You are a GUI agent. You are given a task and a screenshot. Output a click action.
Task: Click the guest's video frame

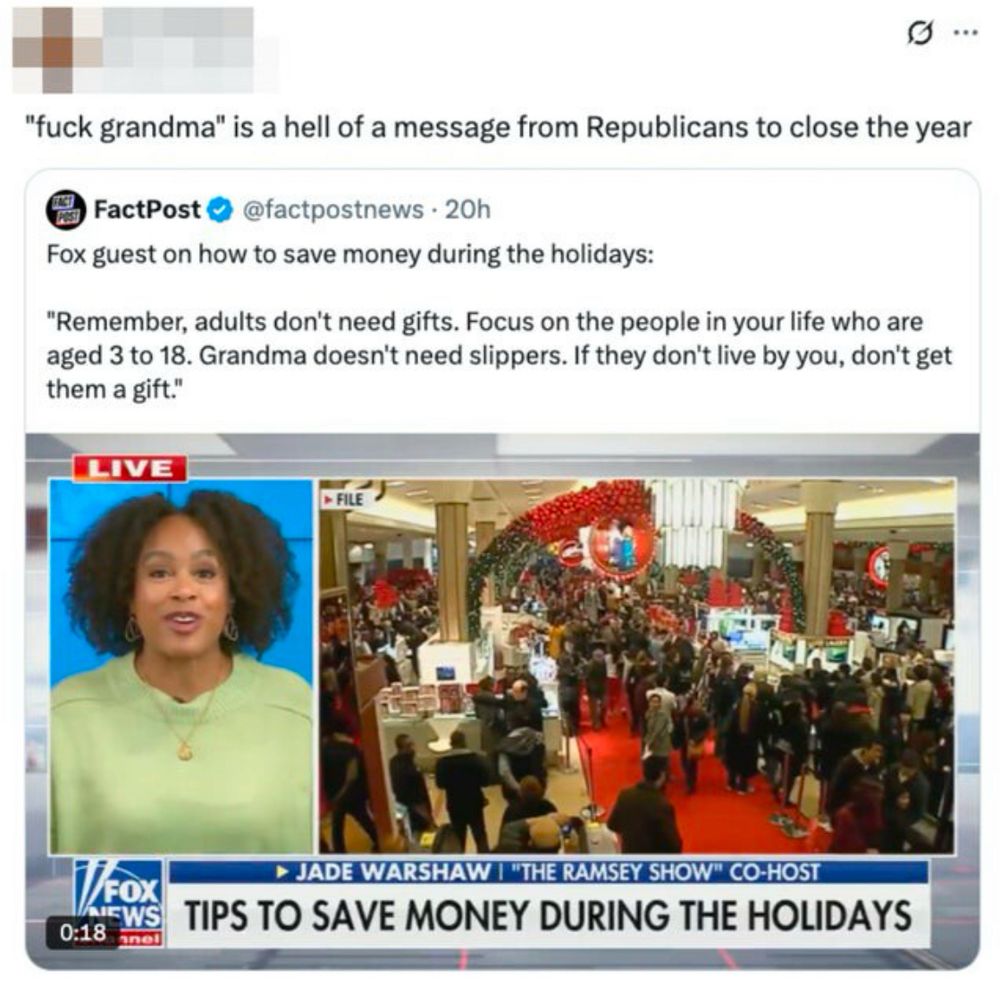point(182,666)
